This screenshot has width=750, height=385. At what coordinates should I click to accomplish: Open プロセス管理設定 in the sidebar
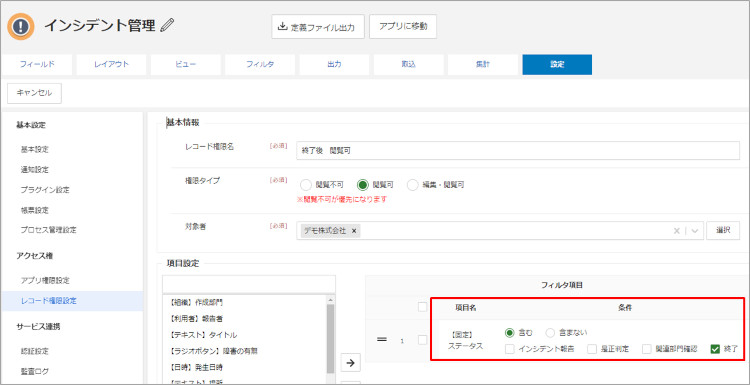[x=48, y=230]
